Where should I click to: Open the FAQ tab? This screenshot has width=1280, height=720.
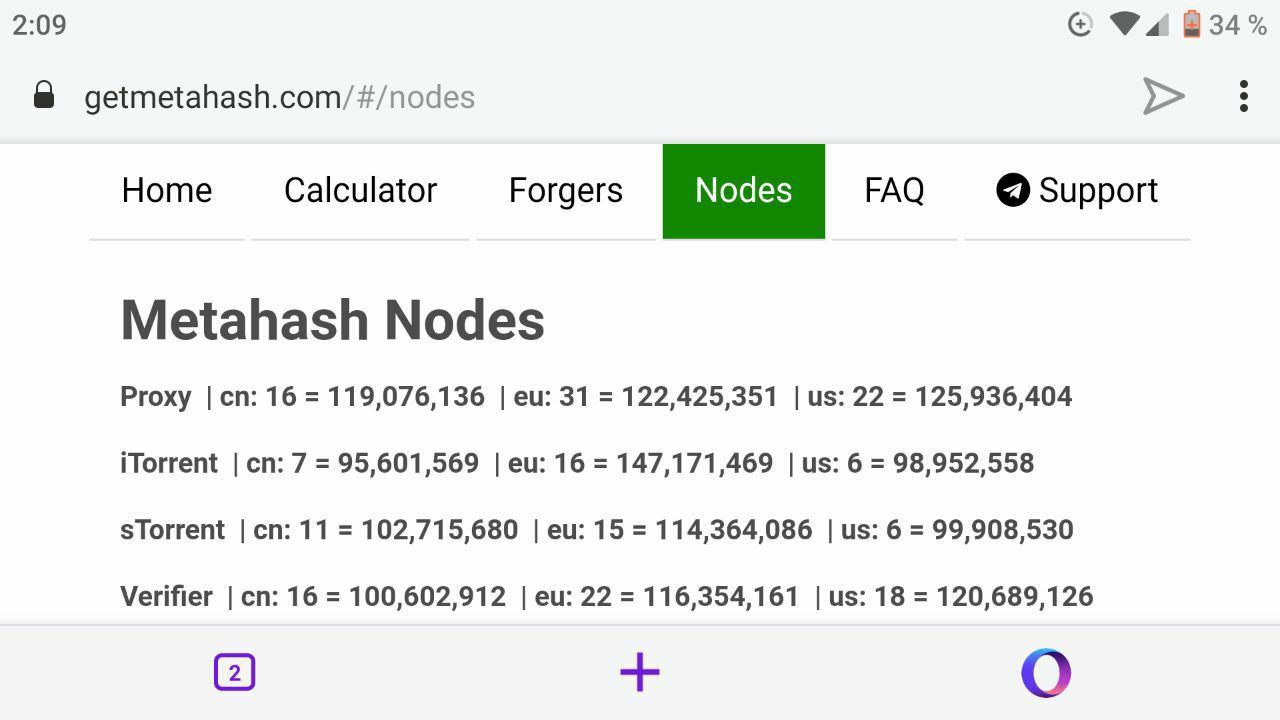point(894,190)
